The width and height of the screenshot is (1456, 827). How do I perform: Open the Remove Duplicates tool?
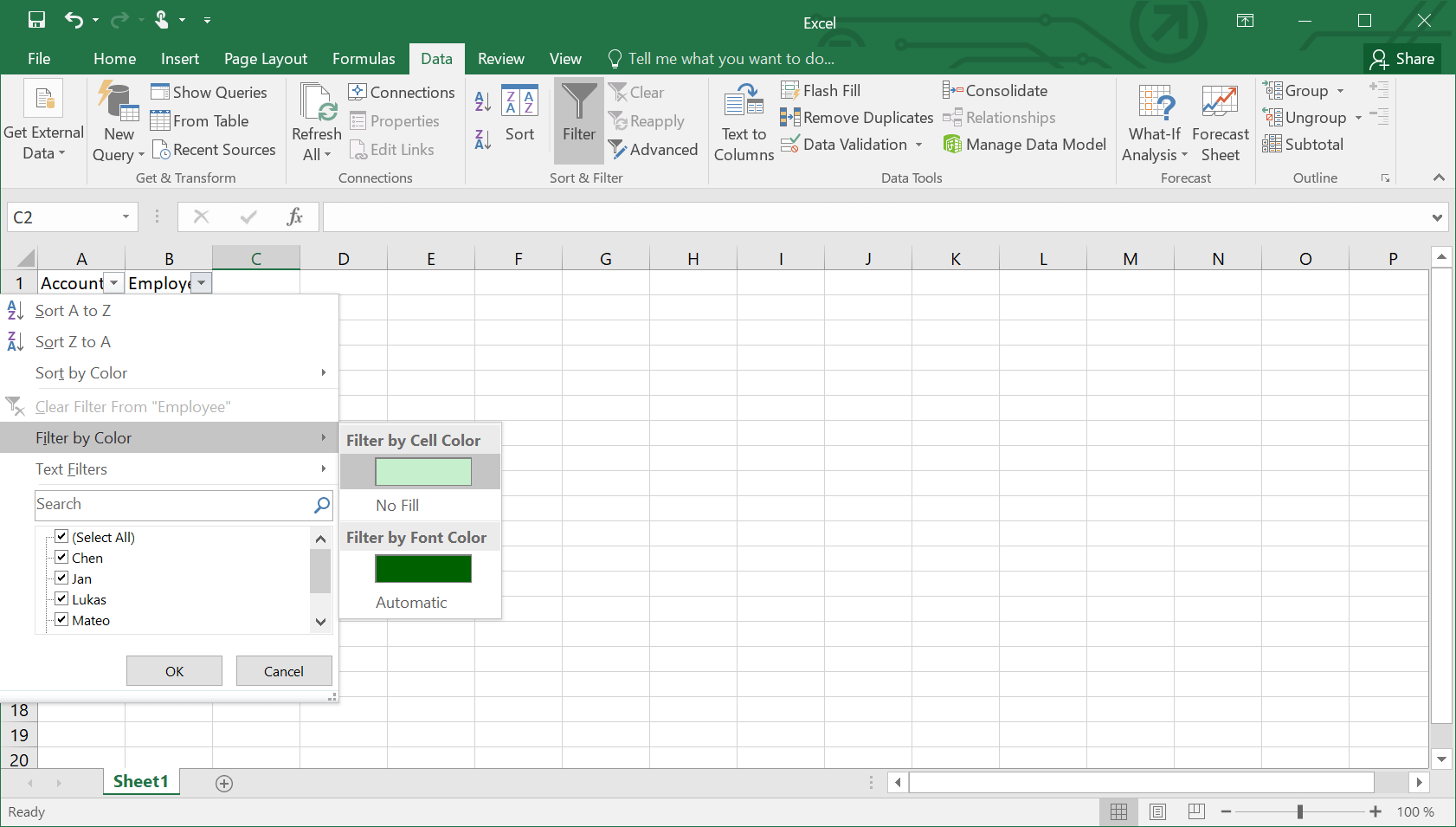coord(855,117)
